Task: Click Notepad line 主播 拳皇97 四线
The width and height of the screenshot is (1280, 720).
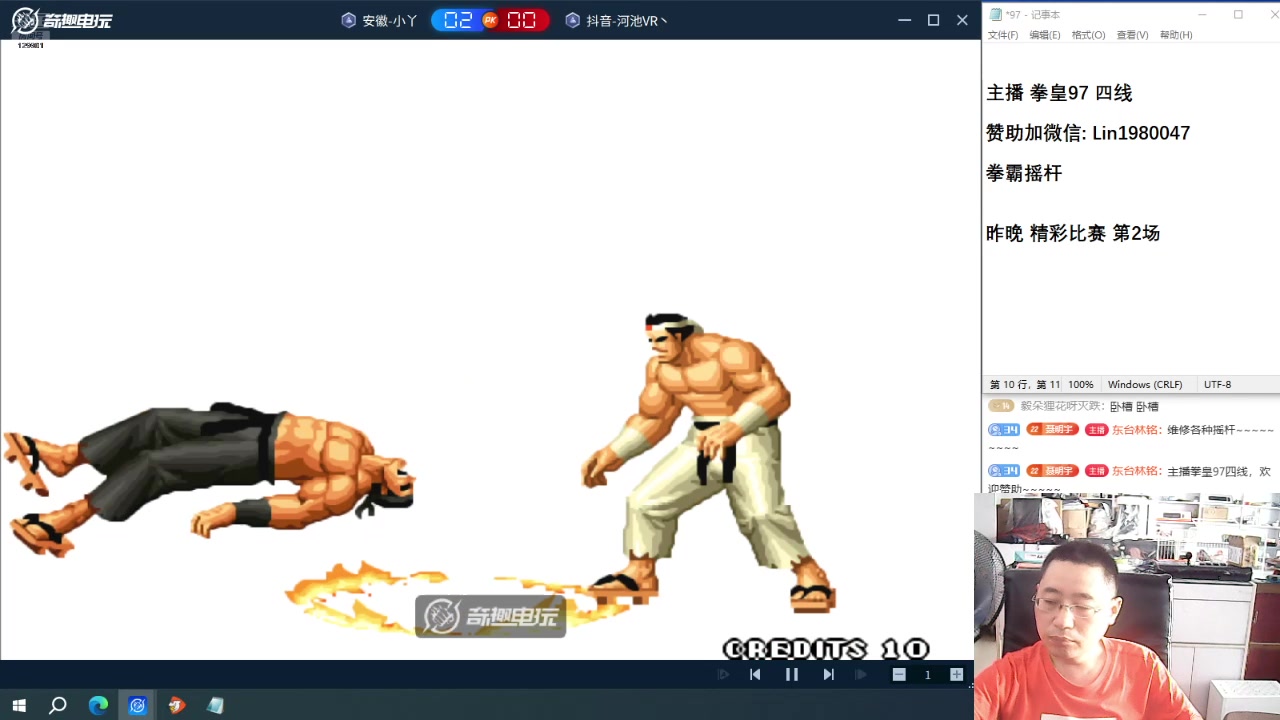Action: click(1059, 93)
